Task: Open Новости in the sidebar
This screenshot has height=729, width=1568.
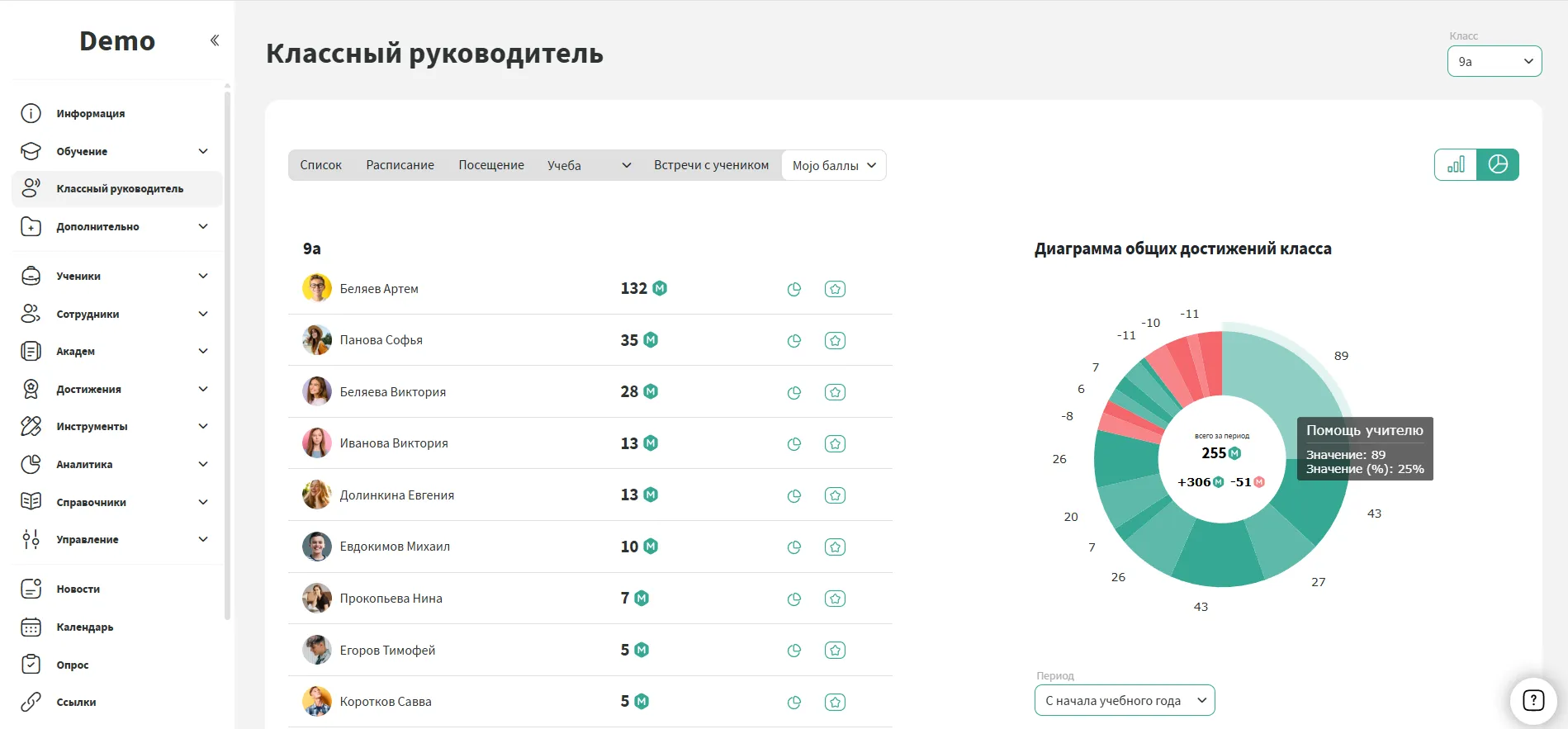Action: pos(78,589)
